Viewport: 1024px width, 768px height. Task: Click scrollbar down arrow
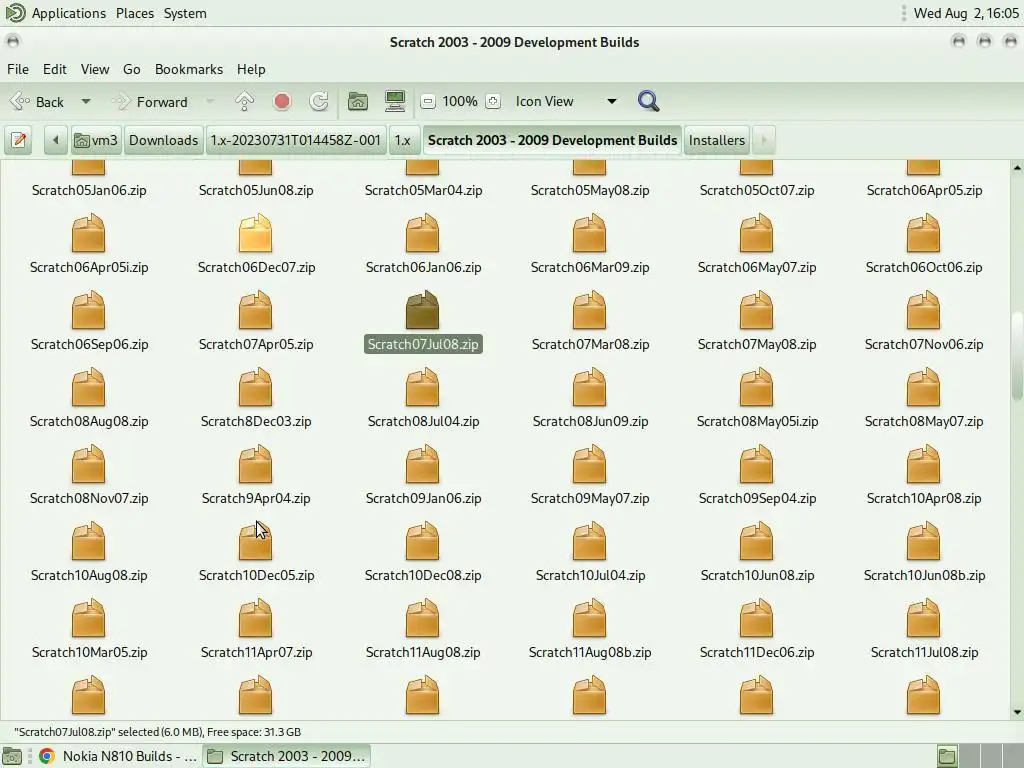(1017, 712)
